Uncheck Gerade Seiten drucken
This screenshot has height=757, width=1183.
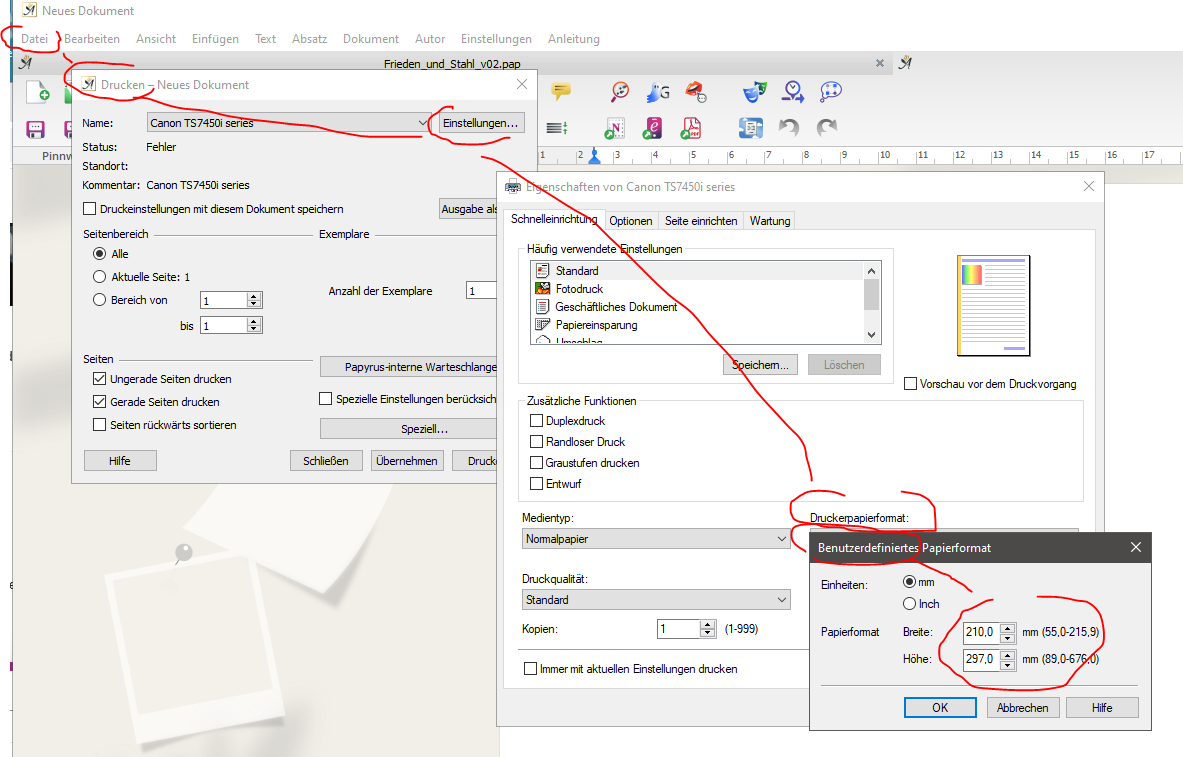click(100, 402)
